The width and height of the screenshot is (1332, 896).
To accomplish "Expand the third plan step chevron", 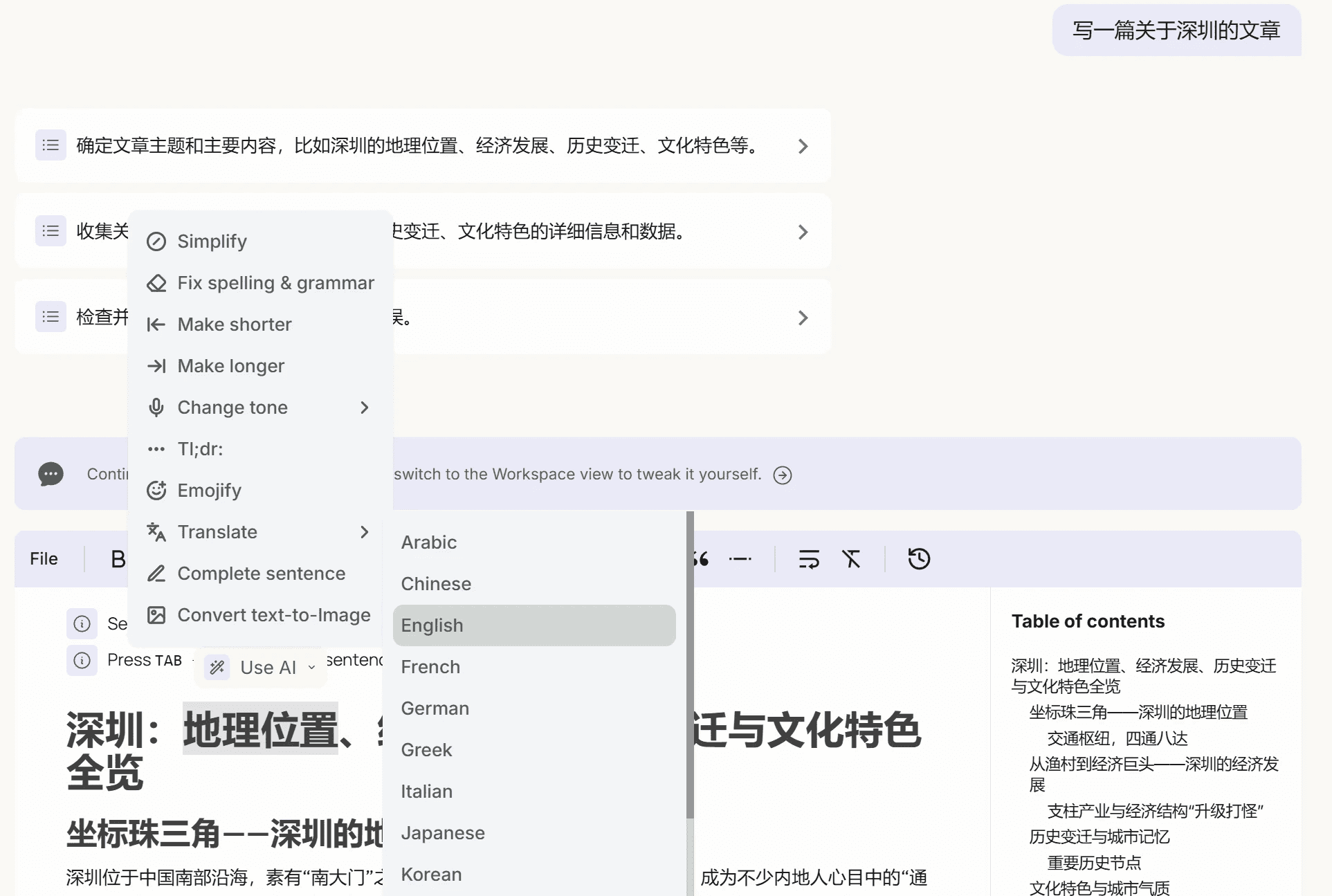I will [803, 318].
